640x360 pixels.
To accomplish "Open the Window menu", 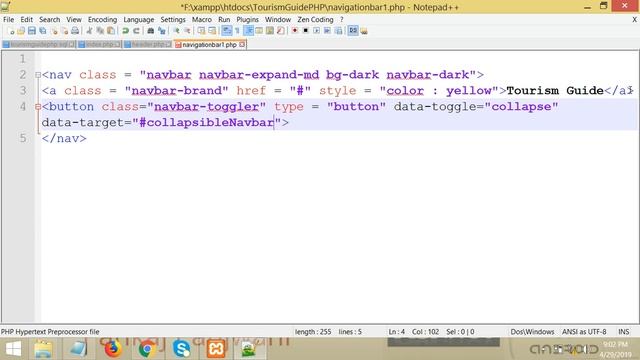I will pos(278,20).
